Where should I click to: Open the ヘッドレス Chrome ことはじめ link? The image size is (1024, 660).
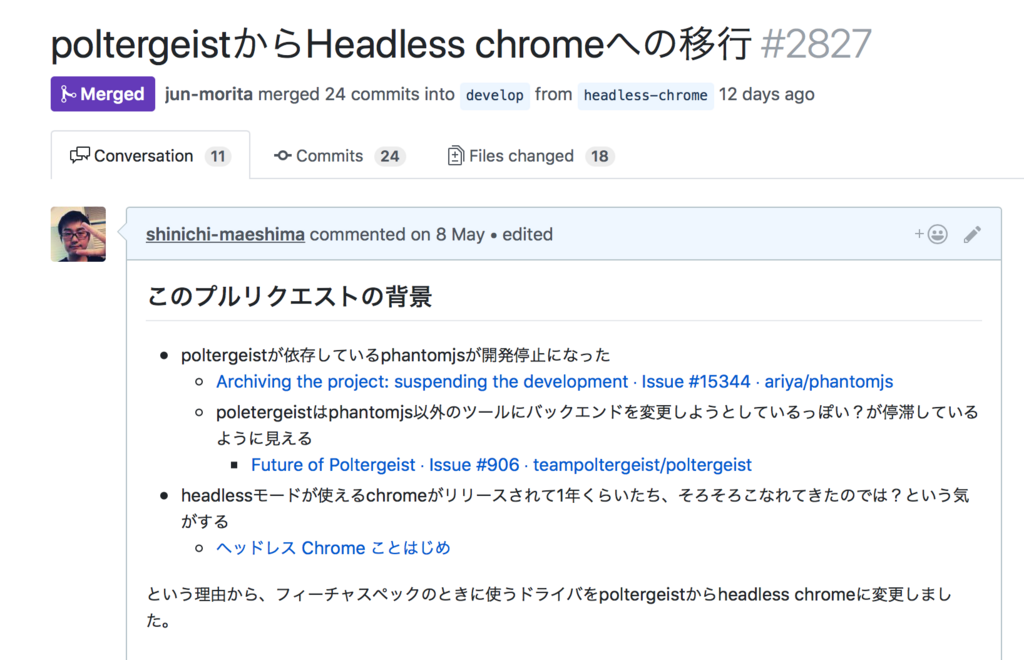click(333, 548)
